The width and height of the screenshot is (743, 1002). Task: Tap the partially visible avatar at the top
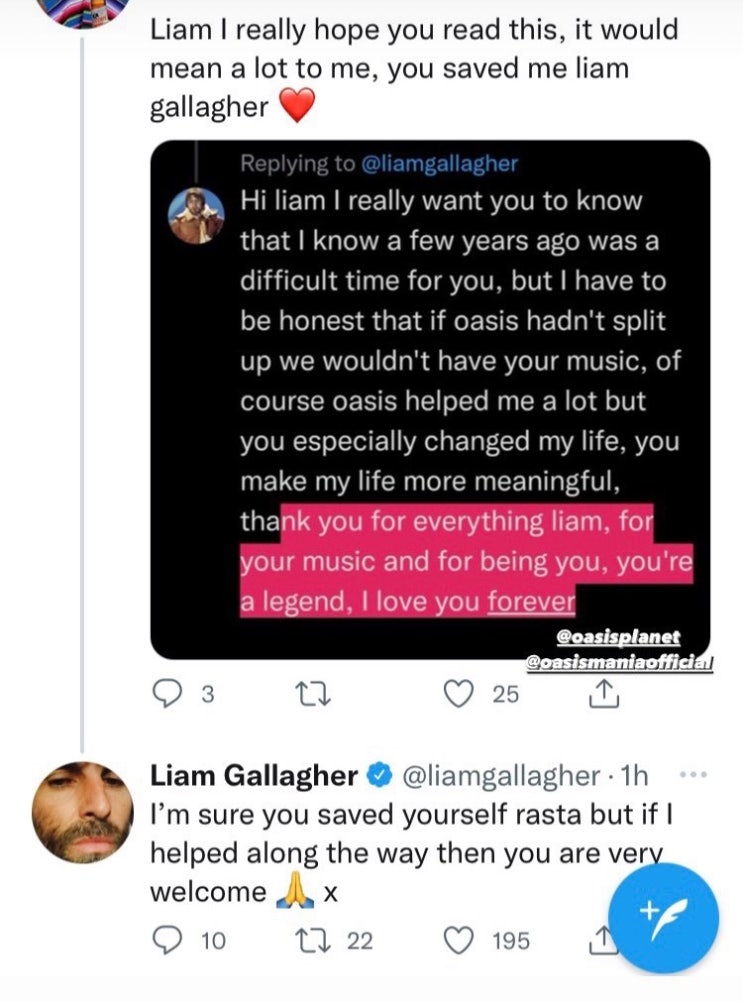point(91,10)
